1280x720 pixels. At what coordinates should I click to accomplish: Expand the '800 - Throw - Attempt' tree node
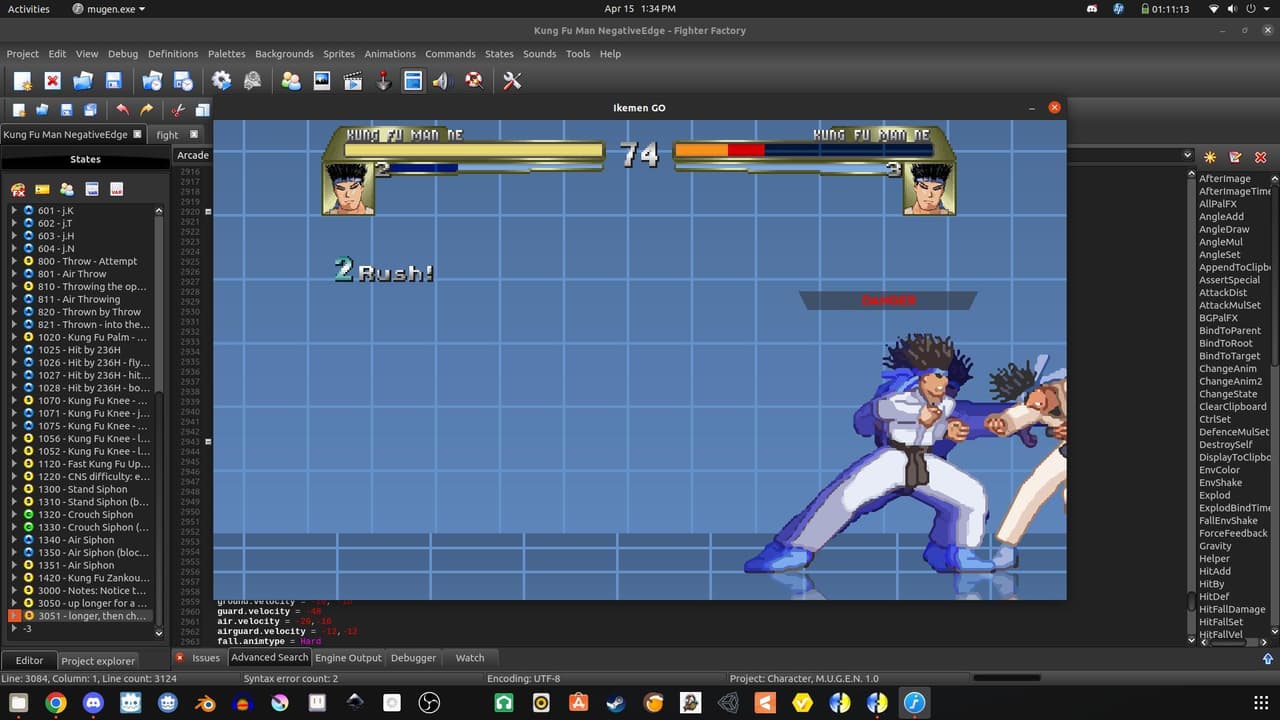(14, 261)
